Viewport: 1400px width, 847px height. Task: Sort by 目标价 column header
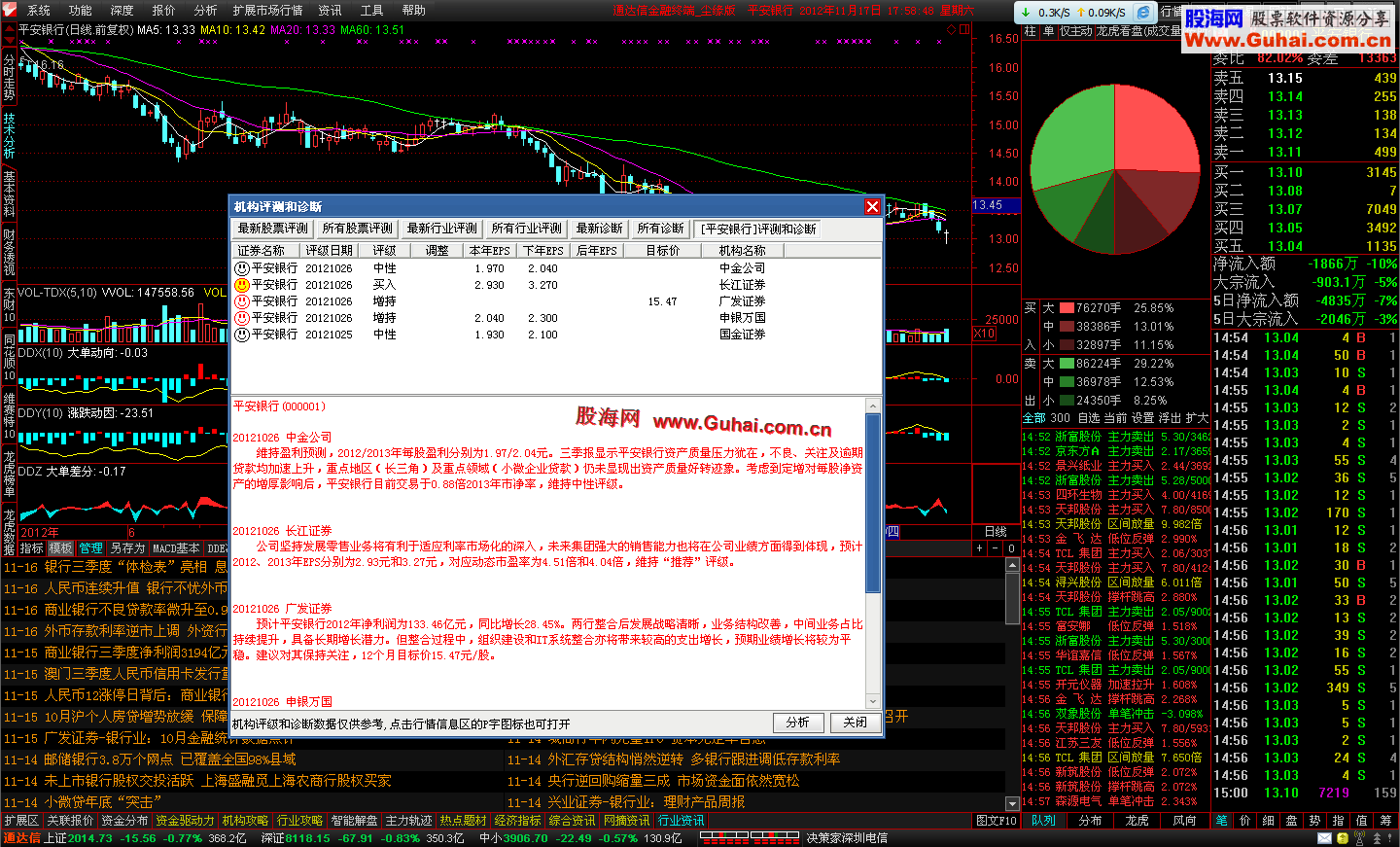click(x=663, y=251)
